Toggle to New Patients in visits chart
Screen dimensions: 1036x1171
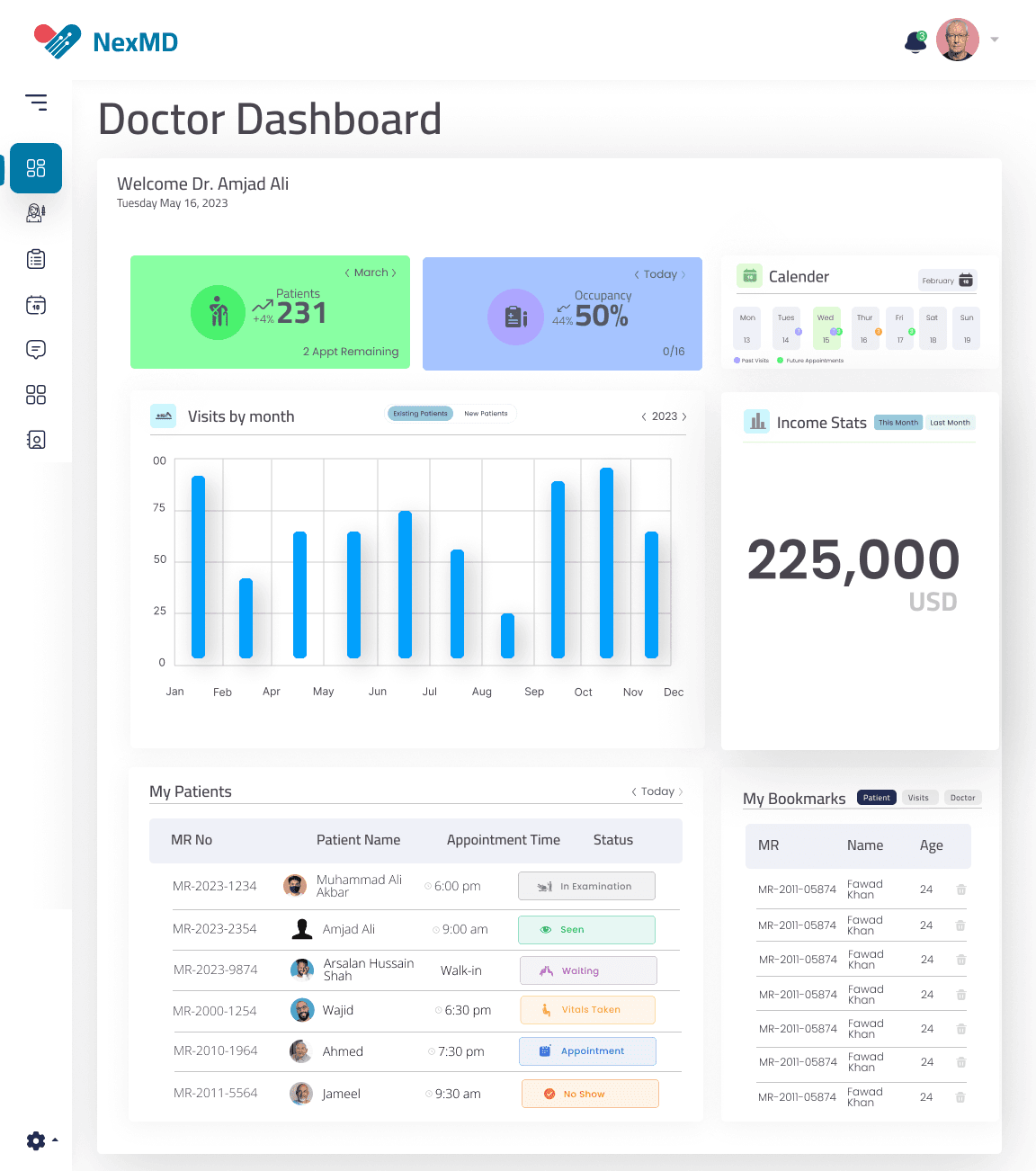485,413
